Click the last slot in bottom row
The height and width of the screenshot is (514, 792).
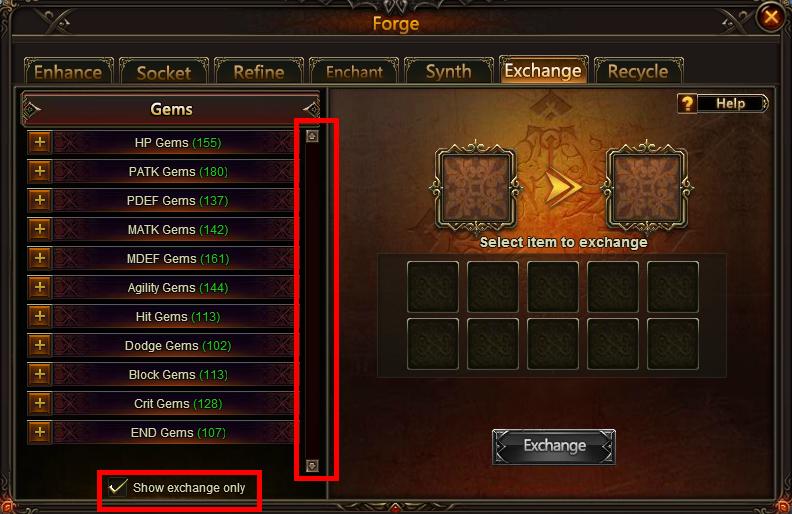click(673, 344)
